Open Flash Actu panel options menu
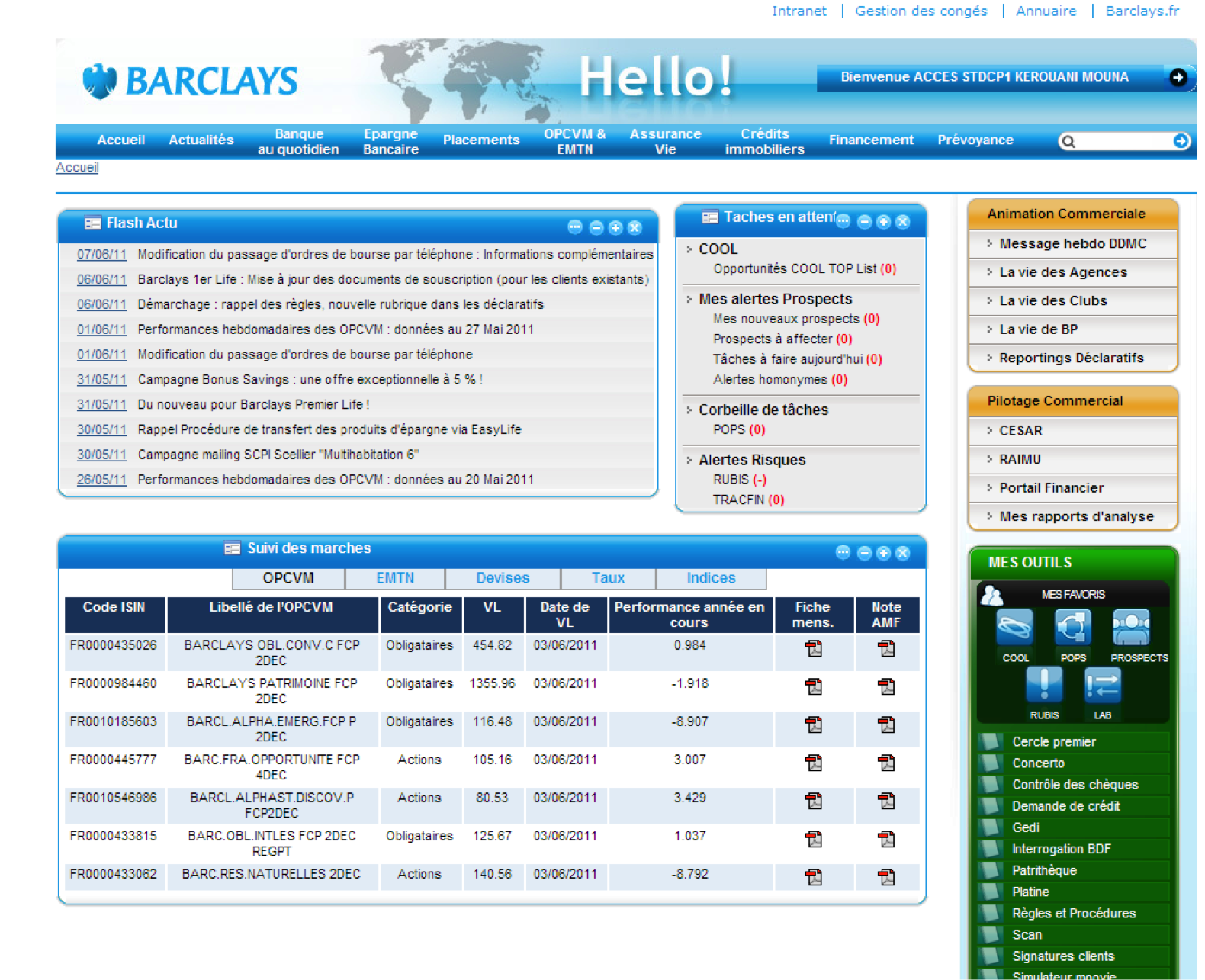 click(x=575, y=227)
